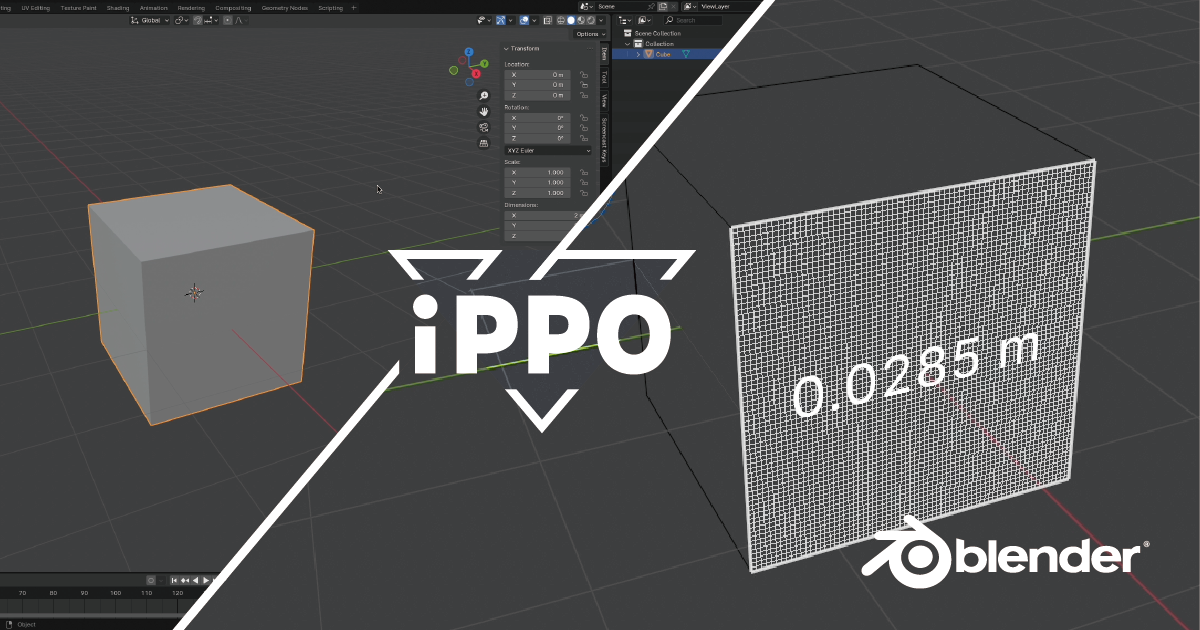The image size is (1200, 630).
Task: Open the View sidebar tab
Action: pyautogui.click(x=604, y=100)
